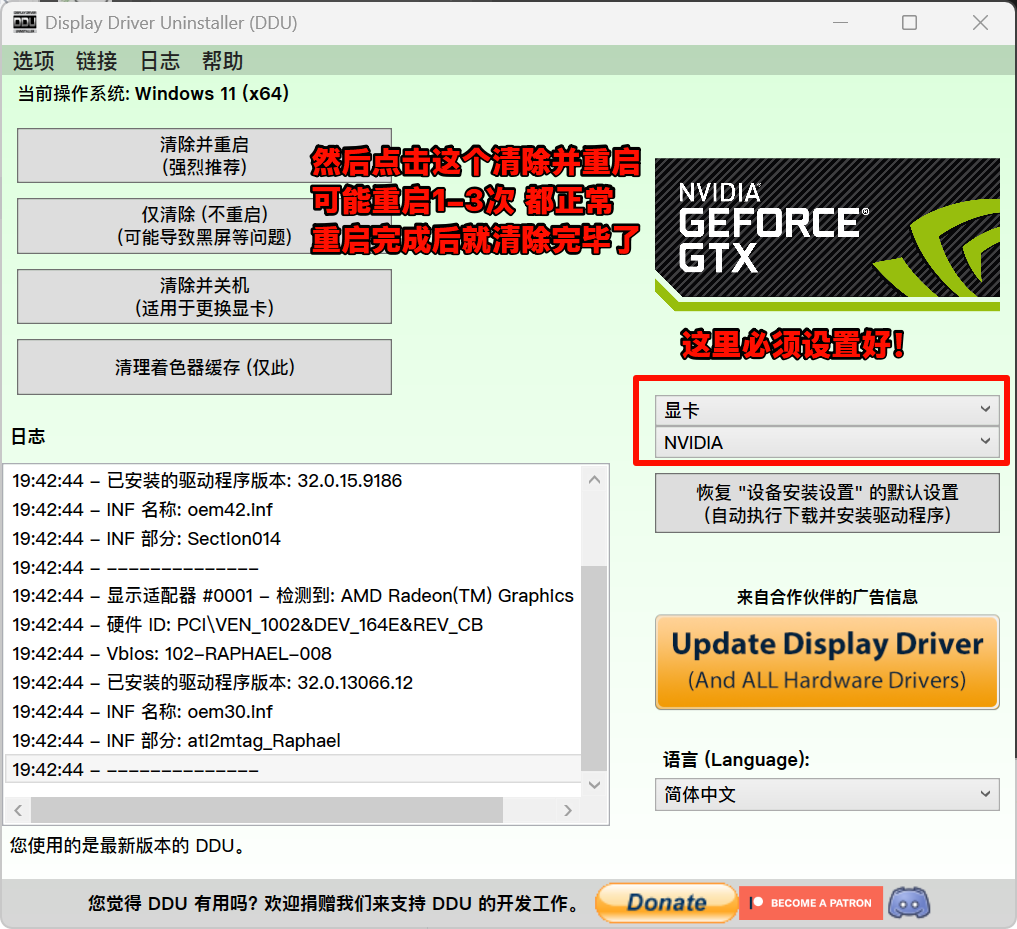Click the log scrollbar down arrow
The width and height of the screenshot is (1017, 929).
coord(595,786)
